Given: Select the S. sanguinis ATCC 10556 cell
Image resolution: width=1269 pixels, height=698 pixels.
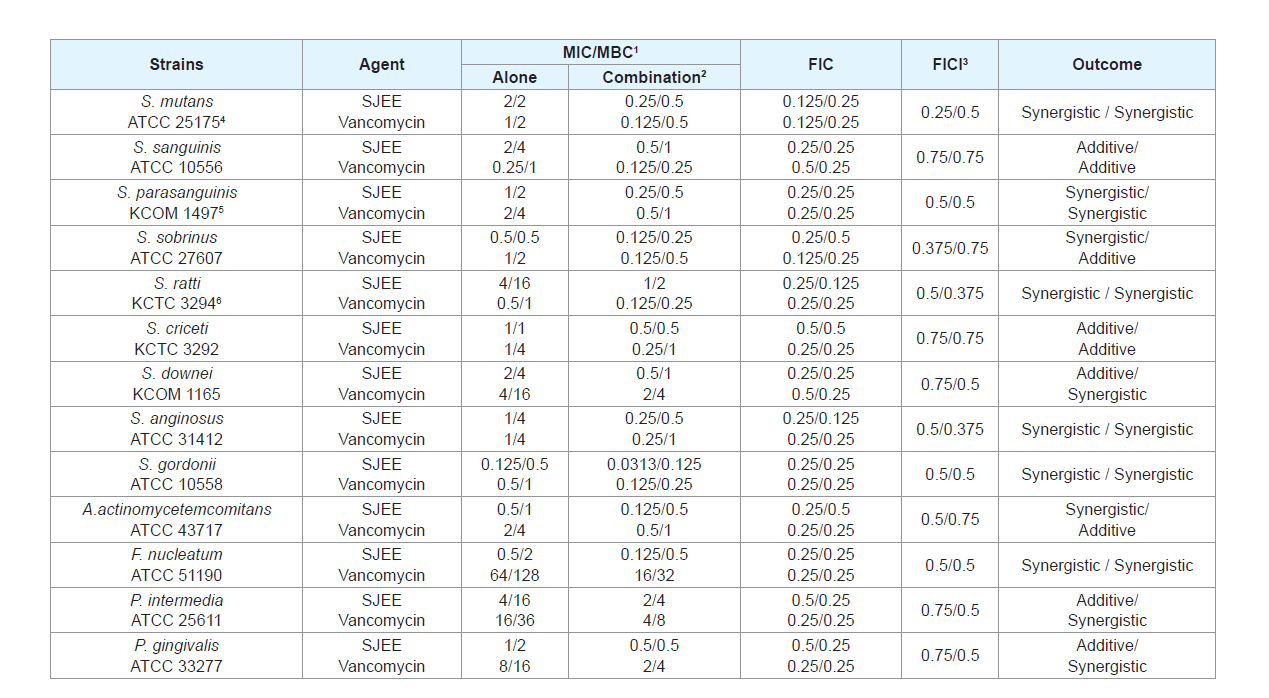Looking at the screenshot, I should click(176, 157).
